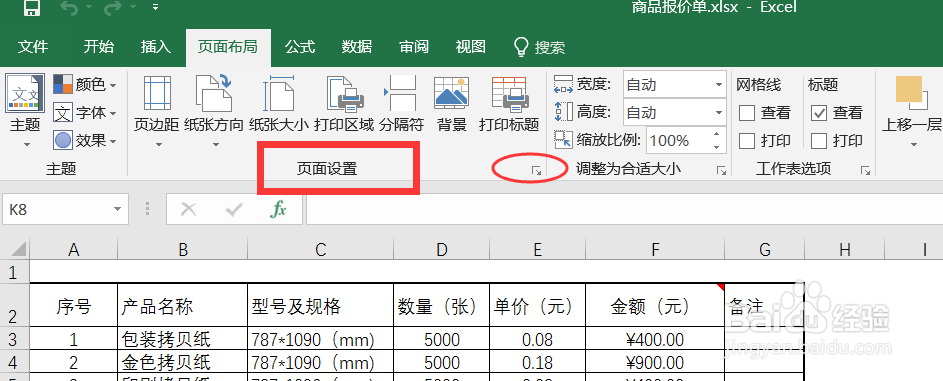Select the 备注 header cell

pyautogui.click(x=764, y=305)
